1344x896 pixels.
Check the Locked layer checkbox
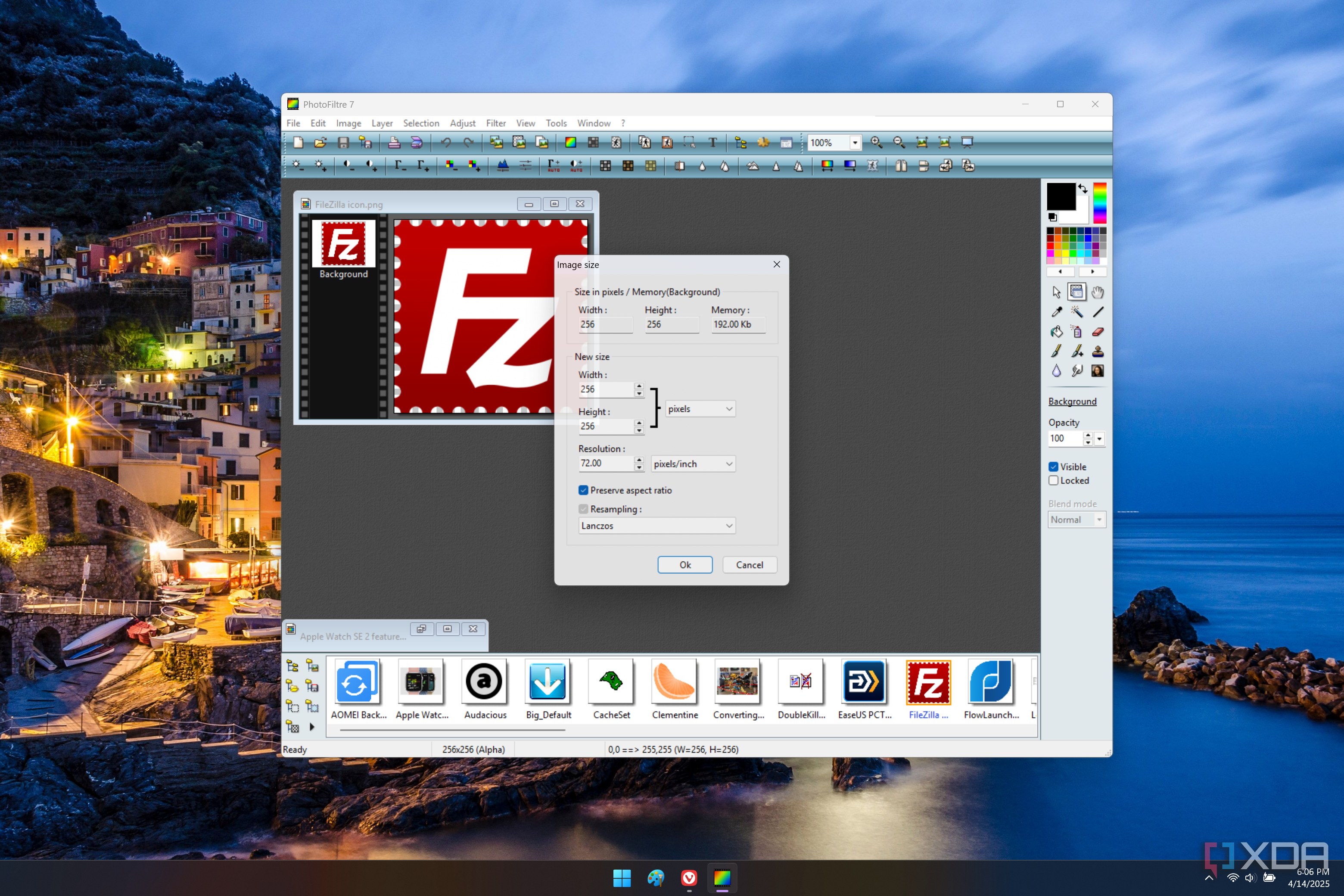click(x=1053, y=481)
